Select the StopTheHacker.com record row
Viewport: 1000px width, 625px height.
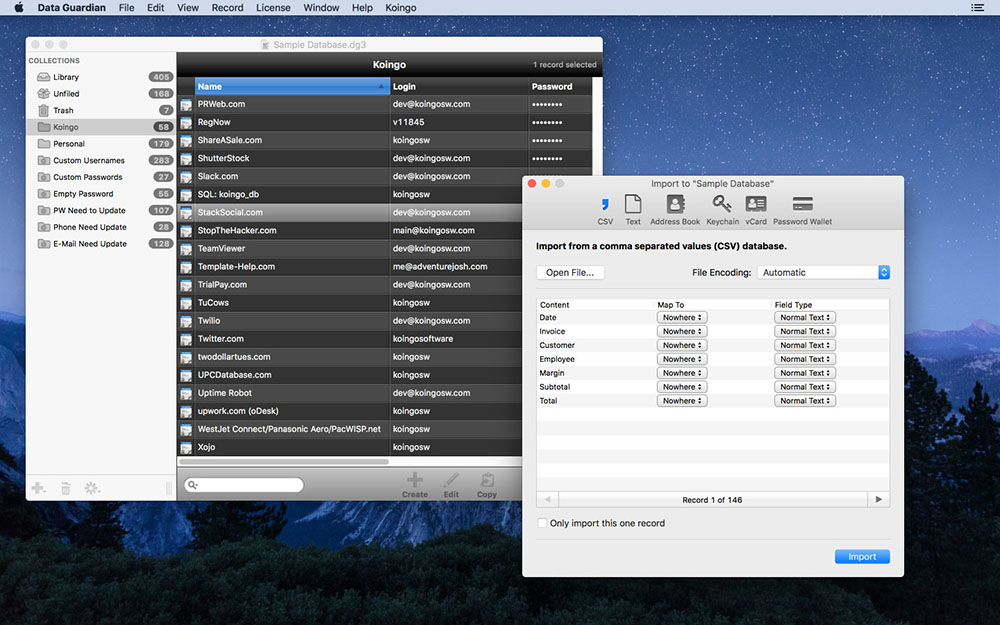click(349, 231)
